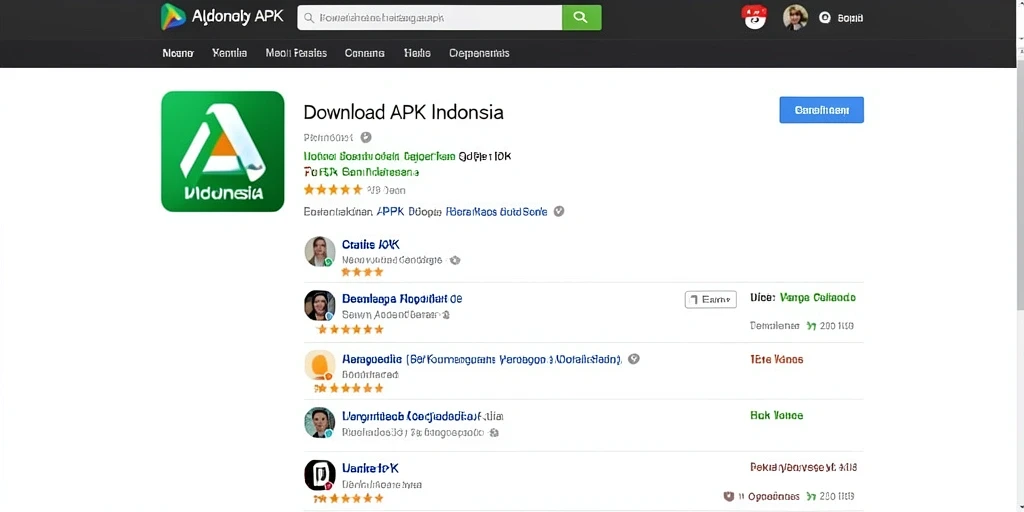The height and width of the screenshot is (512, 1024).
Task: Click the green search magnifier button
Action: (581, 18)
